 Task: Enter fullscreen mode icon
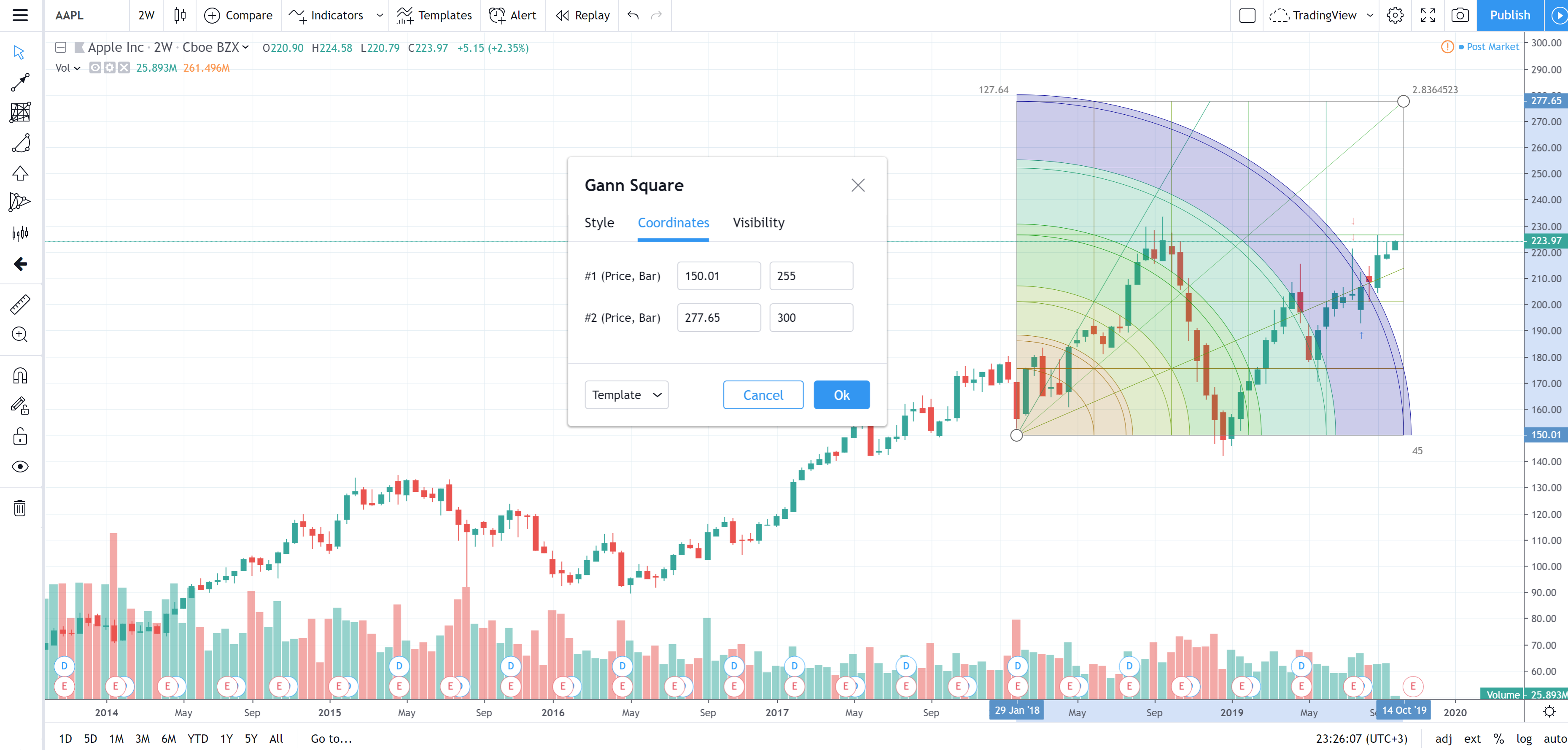point(1428,15)
